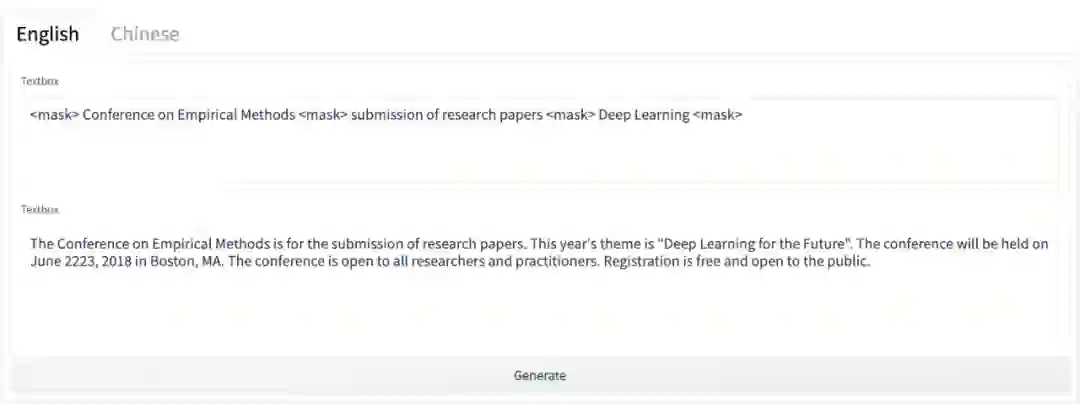Click the <mask> token before 'Deep Learning'

click(570, 115)
